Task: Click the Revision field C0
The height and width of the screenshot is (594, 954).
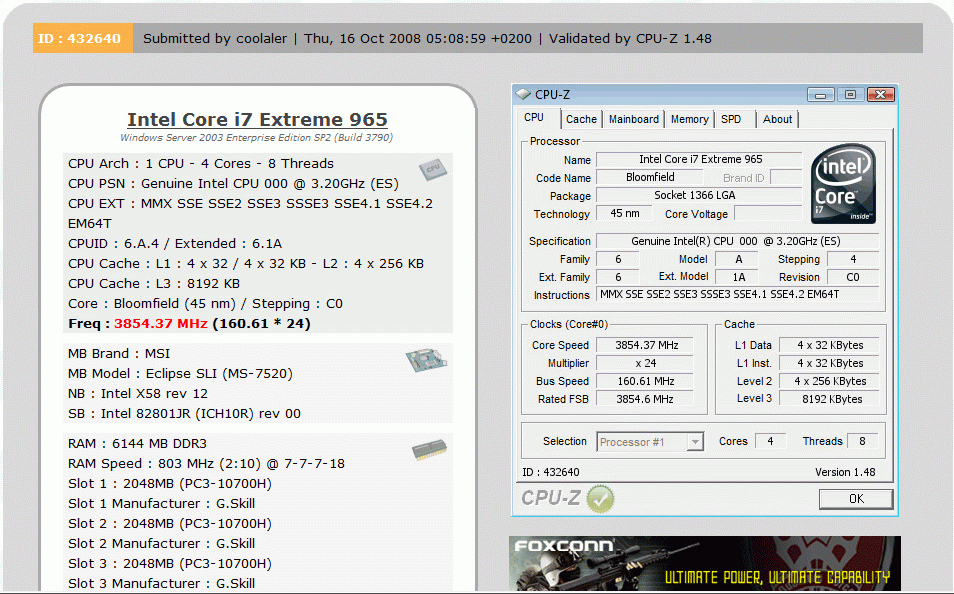Action: pos(853,277)
